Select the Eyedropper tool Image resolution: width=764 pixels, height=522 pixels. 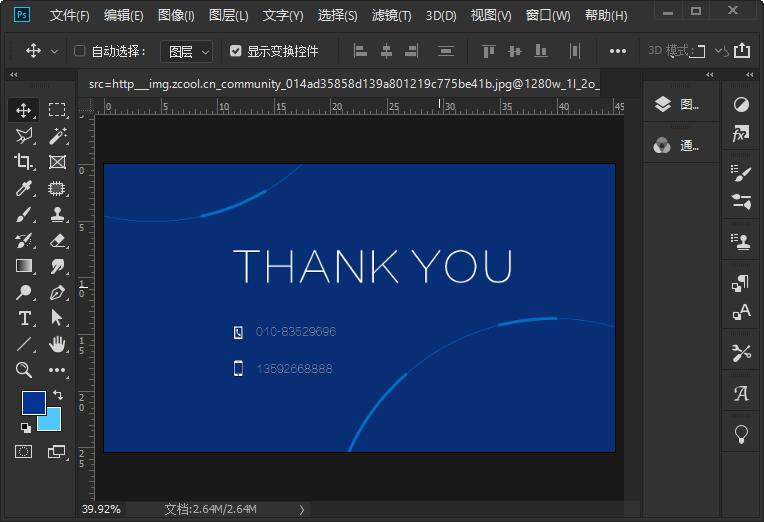[23, 188]
